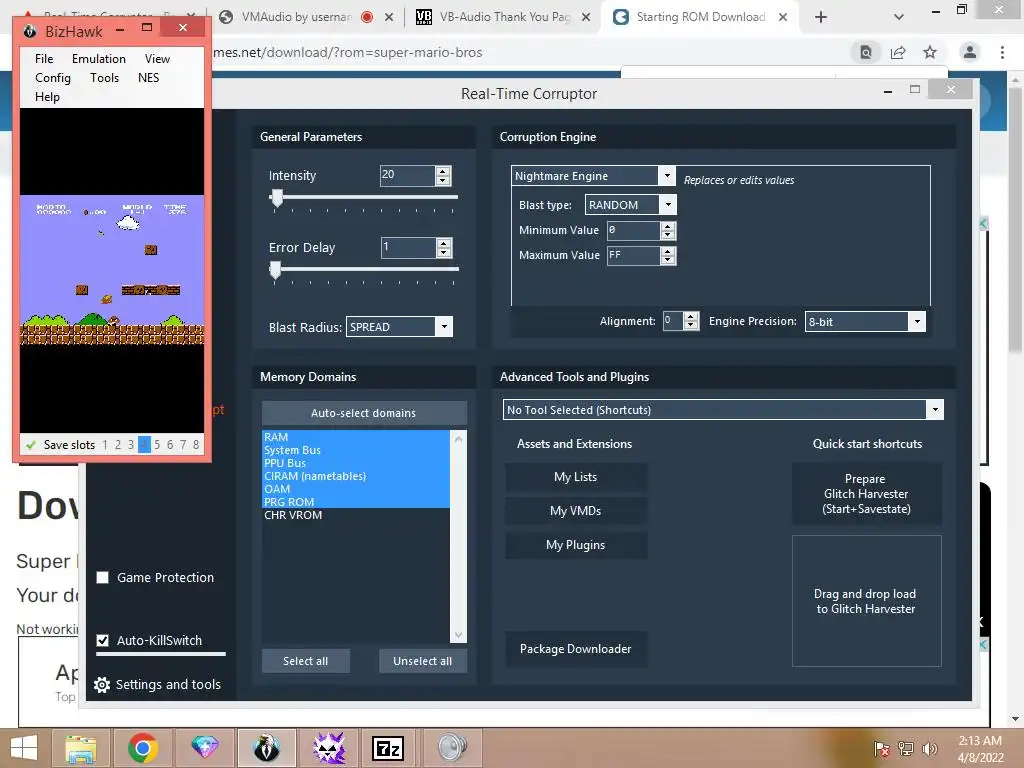Open the Windows Start menu
1024x768 pixels.
point(24,748)
